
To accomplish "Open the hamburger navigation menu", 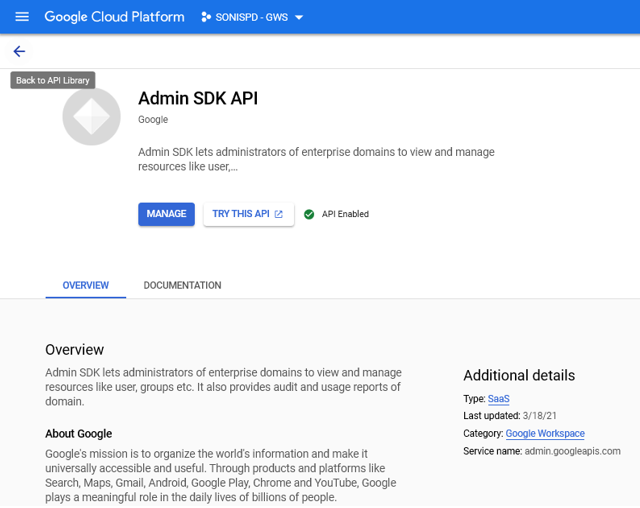I will pos(22,17).
